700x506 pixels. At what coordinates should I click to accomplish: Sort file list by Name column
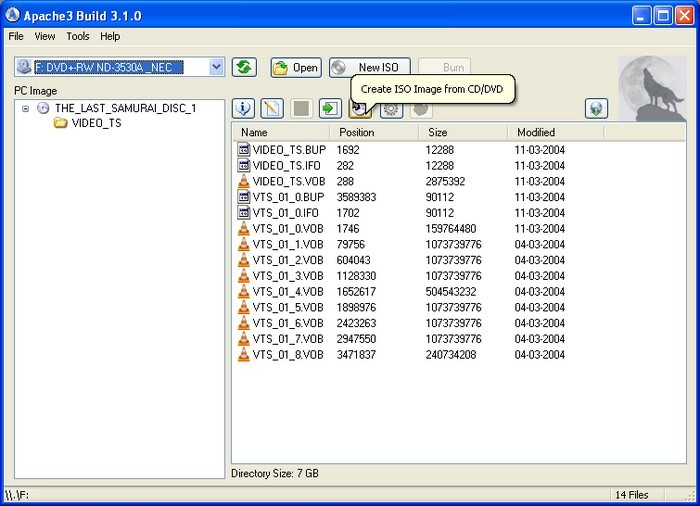[281, 132]
